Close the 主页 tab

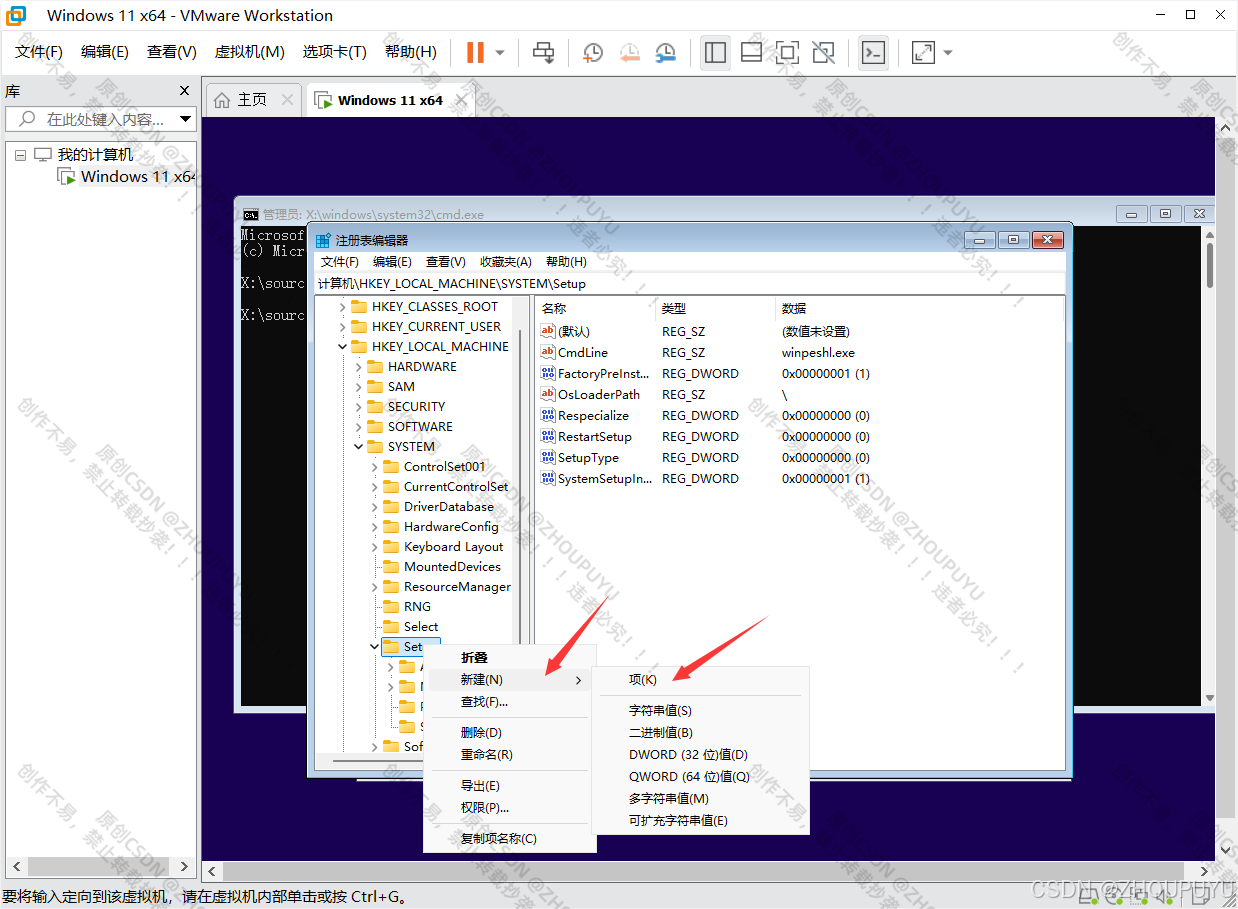(288, 100)
